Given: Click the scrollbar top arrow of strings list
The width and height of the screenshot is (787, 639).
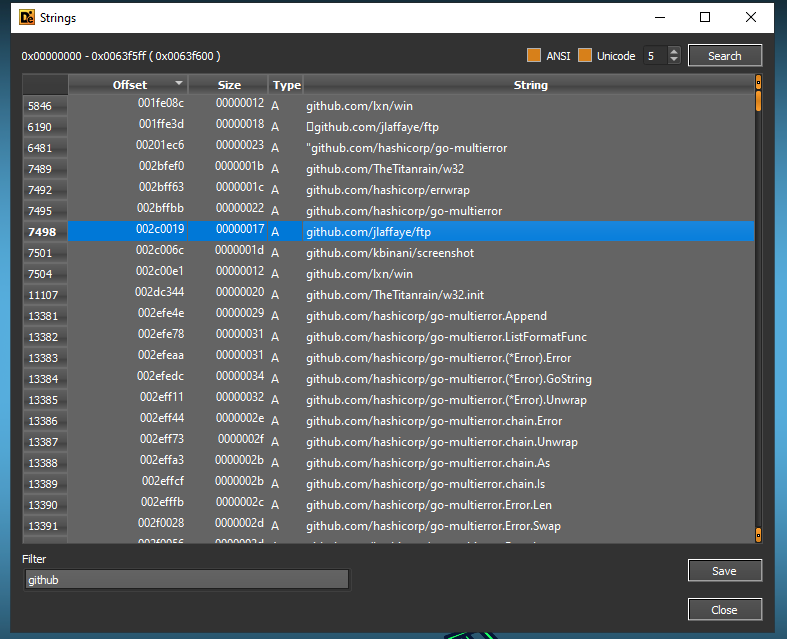Looking at the screenshot, I should coord(758,82).
